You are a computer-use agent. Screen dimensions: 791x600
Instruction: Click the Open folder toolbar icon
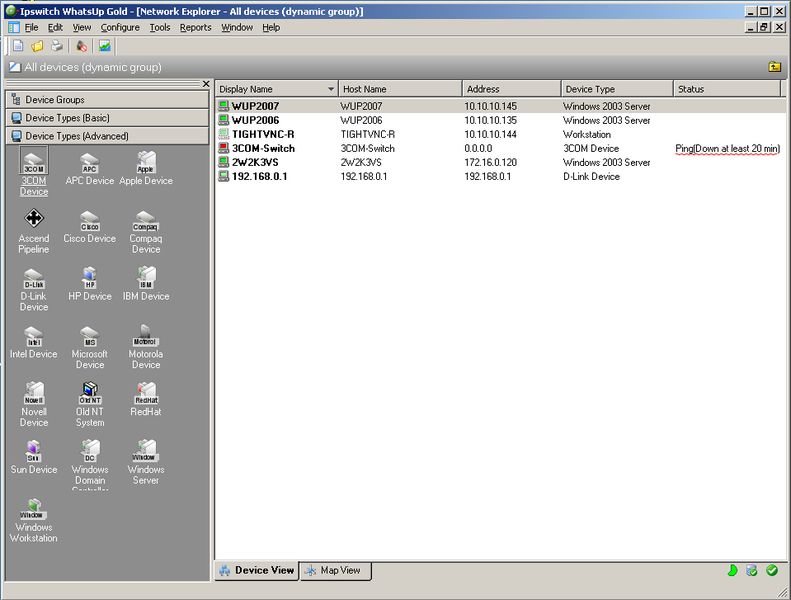[x=37, y=46]
